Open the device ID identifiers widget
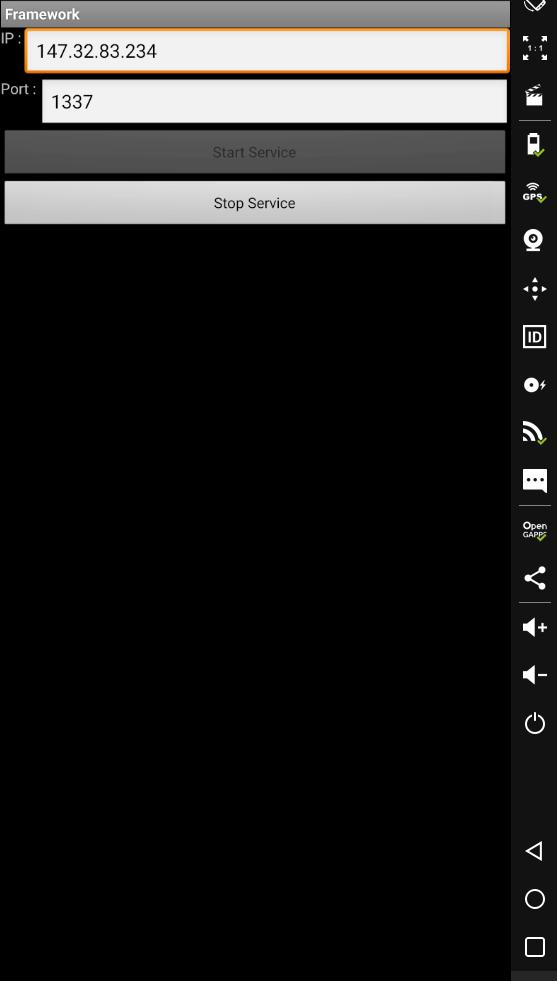The image size is (557, 981). click(x=534, y=337)
